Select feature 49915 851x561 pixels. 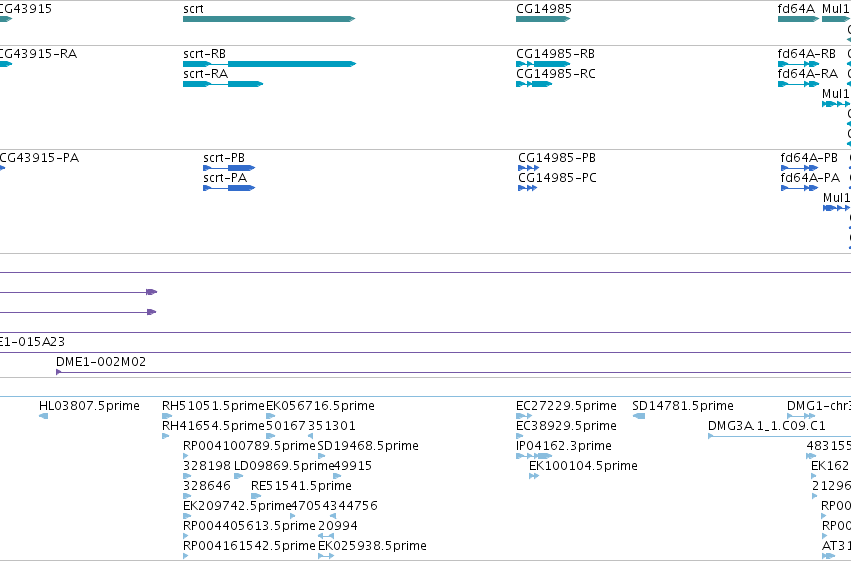click(x=337, y=476)
